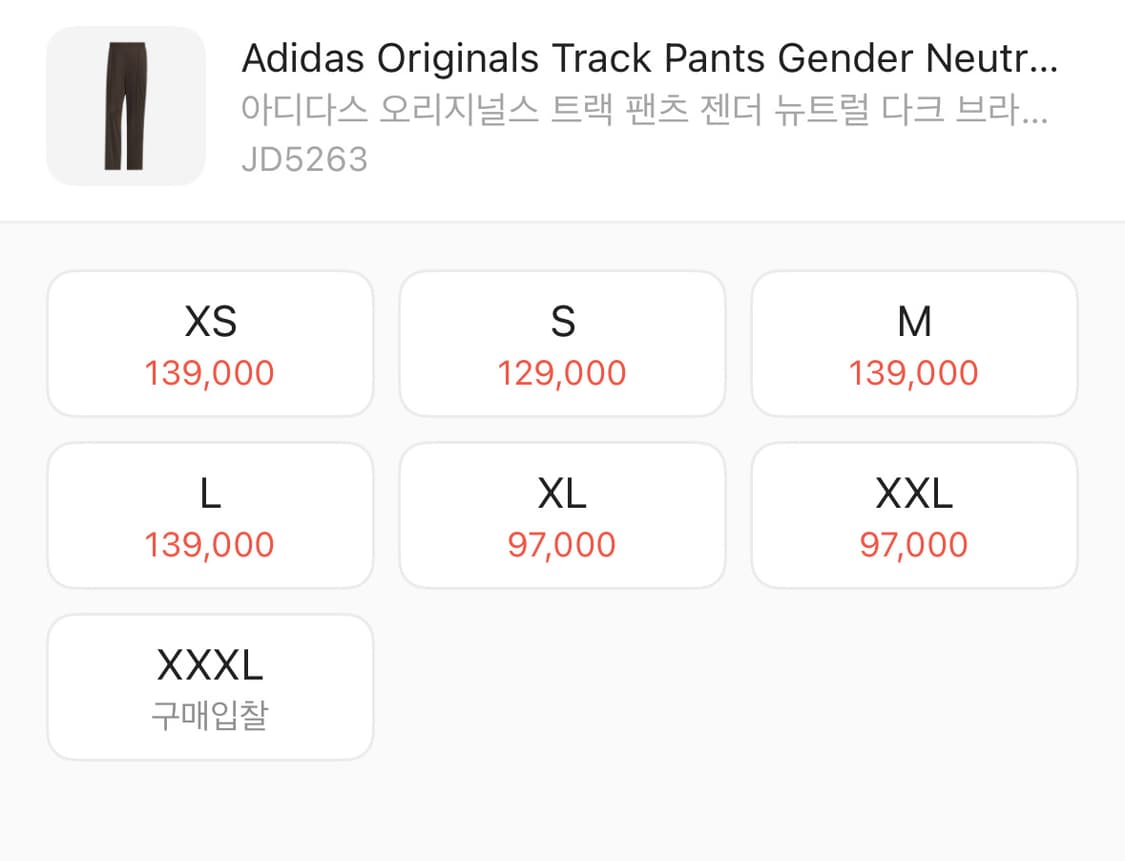Click the 97,000 label beneath XXL
1125x861 pixels.
914,544
